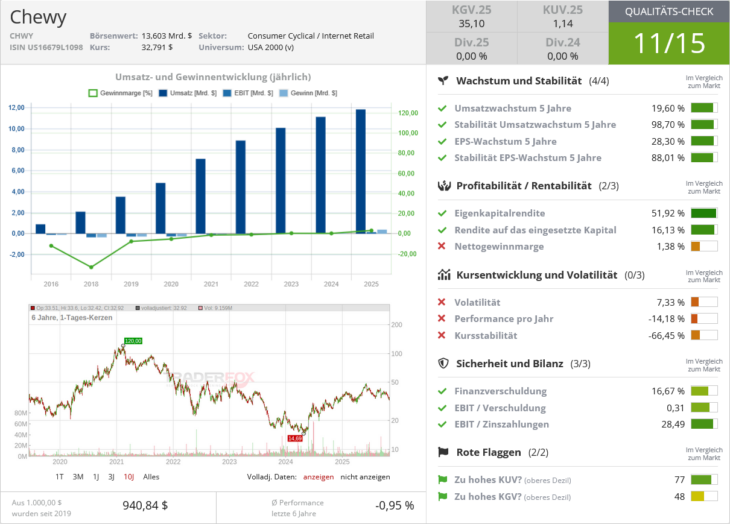Click the Umsatzwachstum 5 Jahre comparison bar
This screenshot has height=524, width=730.
703,108
